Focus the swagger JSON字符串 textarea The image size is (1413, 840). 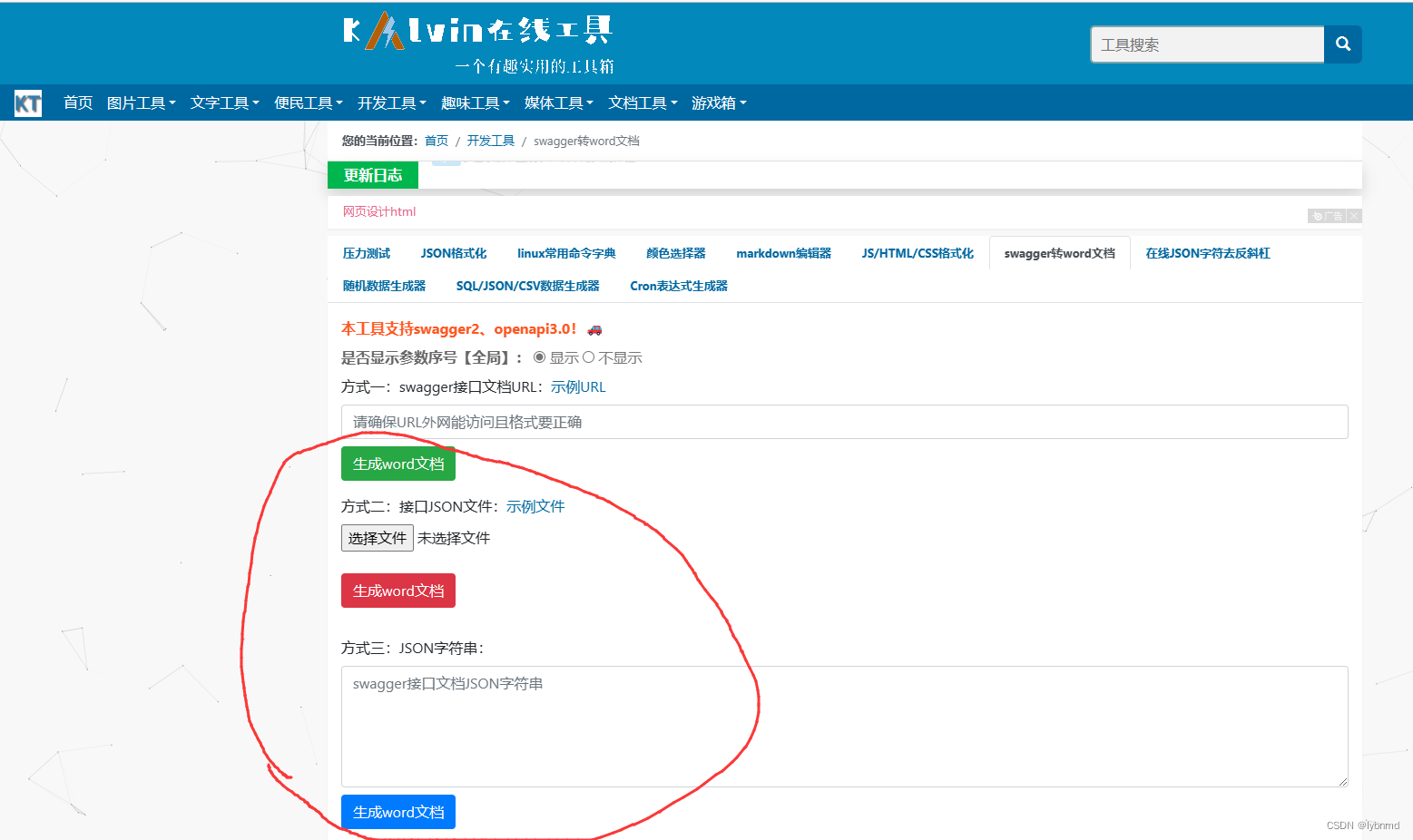click(845, 727)
